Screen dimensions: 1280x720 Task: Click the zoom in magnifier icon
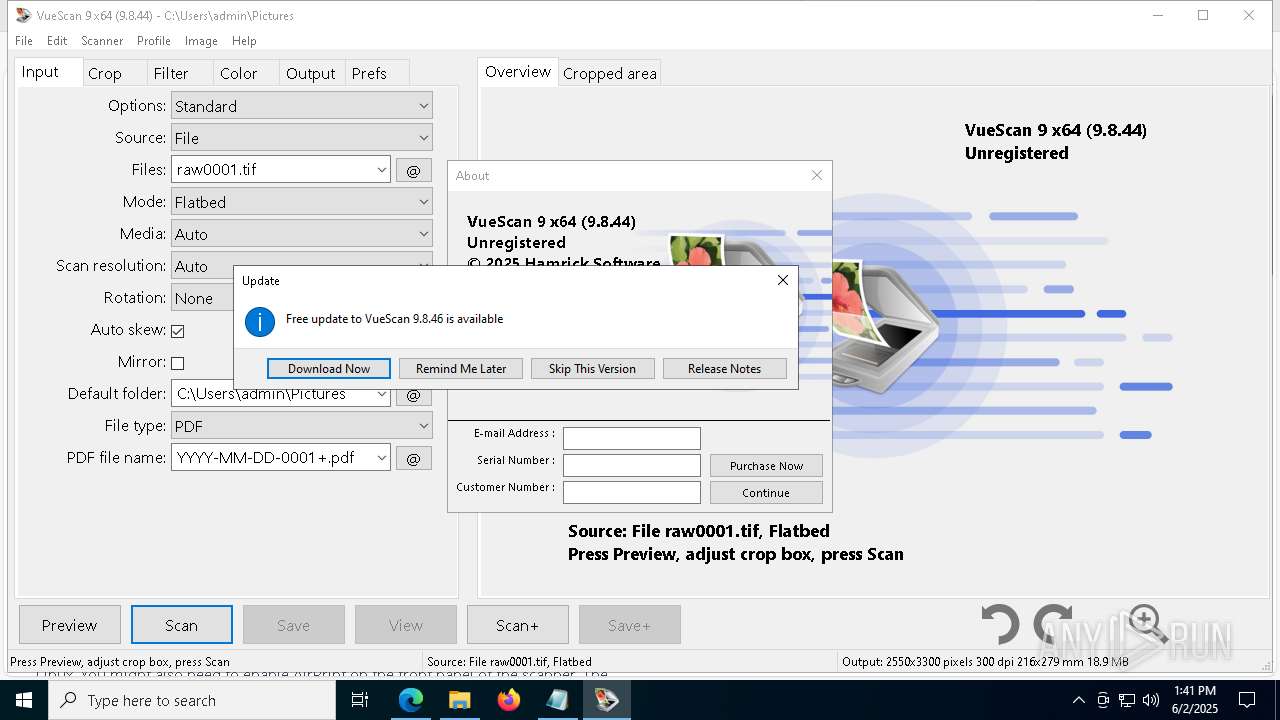tap(1148, 623)
